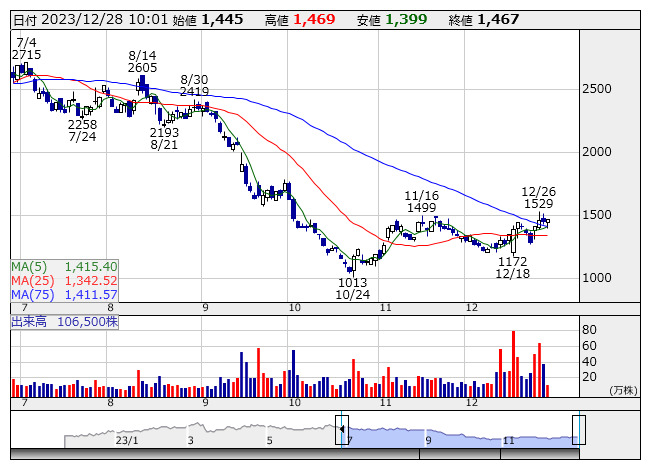Click the 11/16 1499 peak label
Viewport: 653px width, 470px height.
pos(421,201)
